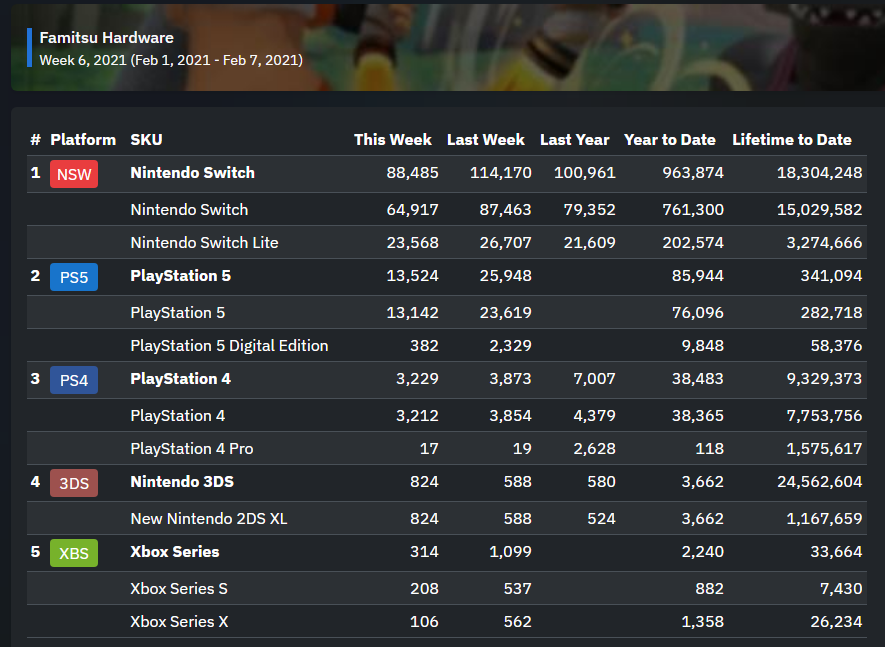
Task: Click rank number 1 in the table
Action: point(36,173)
